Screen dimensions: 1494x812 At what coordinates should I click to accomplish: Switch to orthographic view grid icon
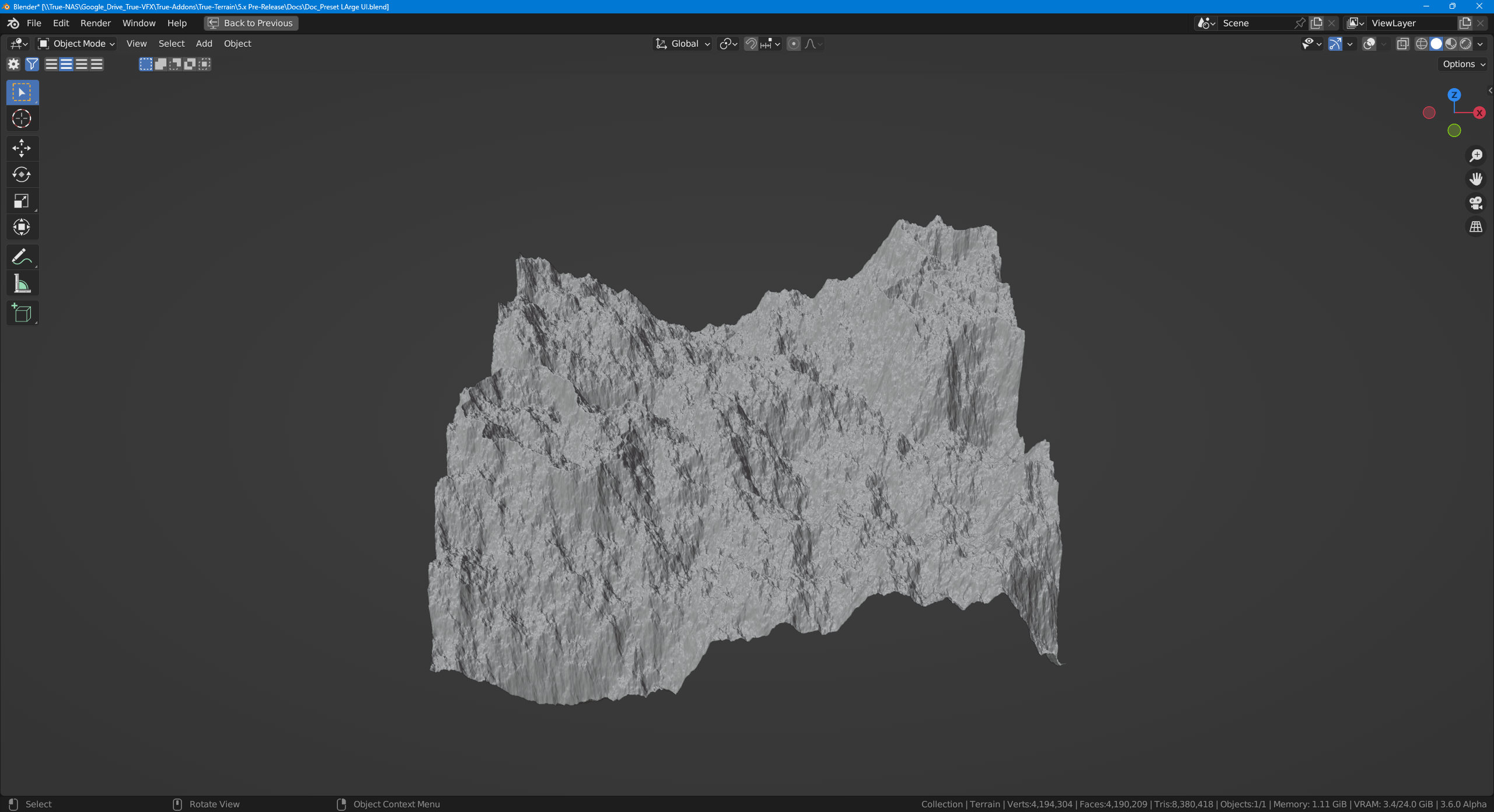[1475, 227]
